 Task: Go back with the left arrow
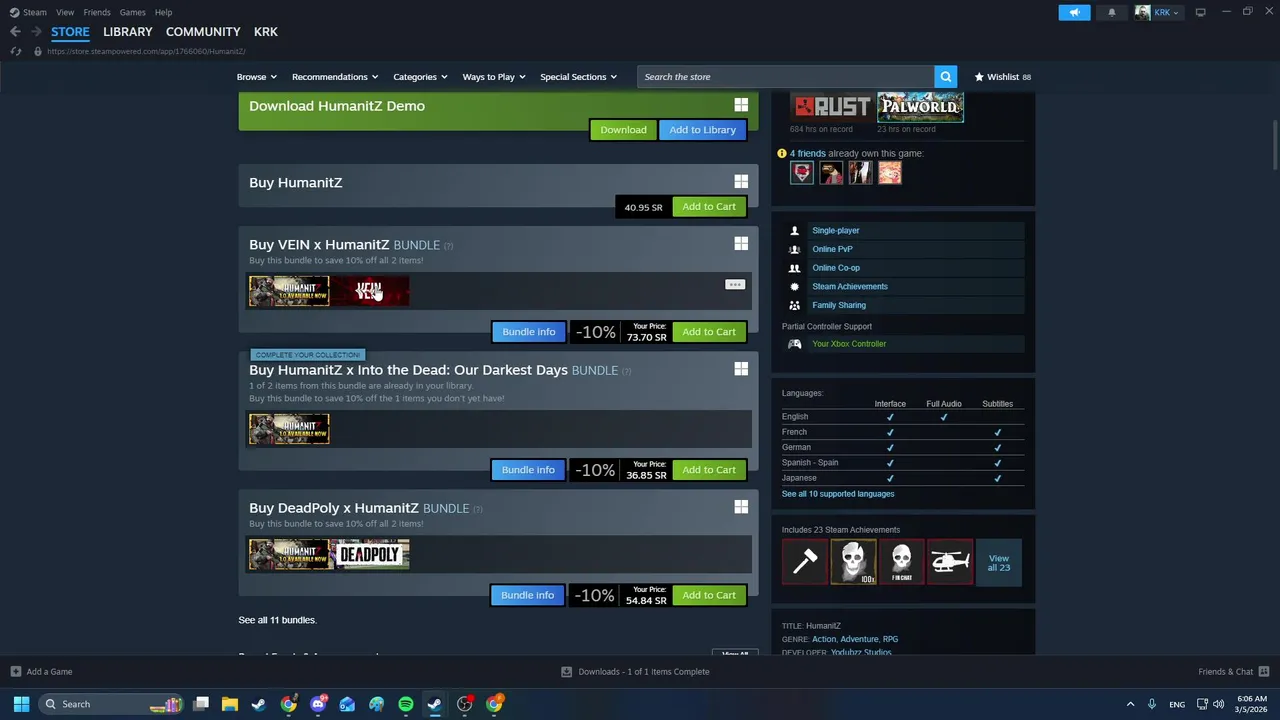point(15,32)
